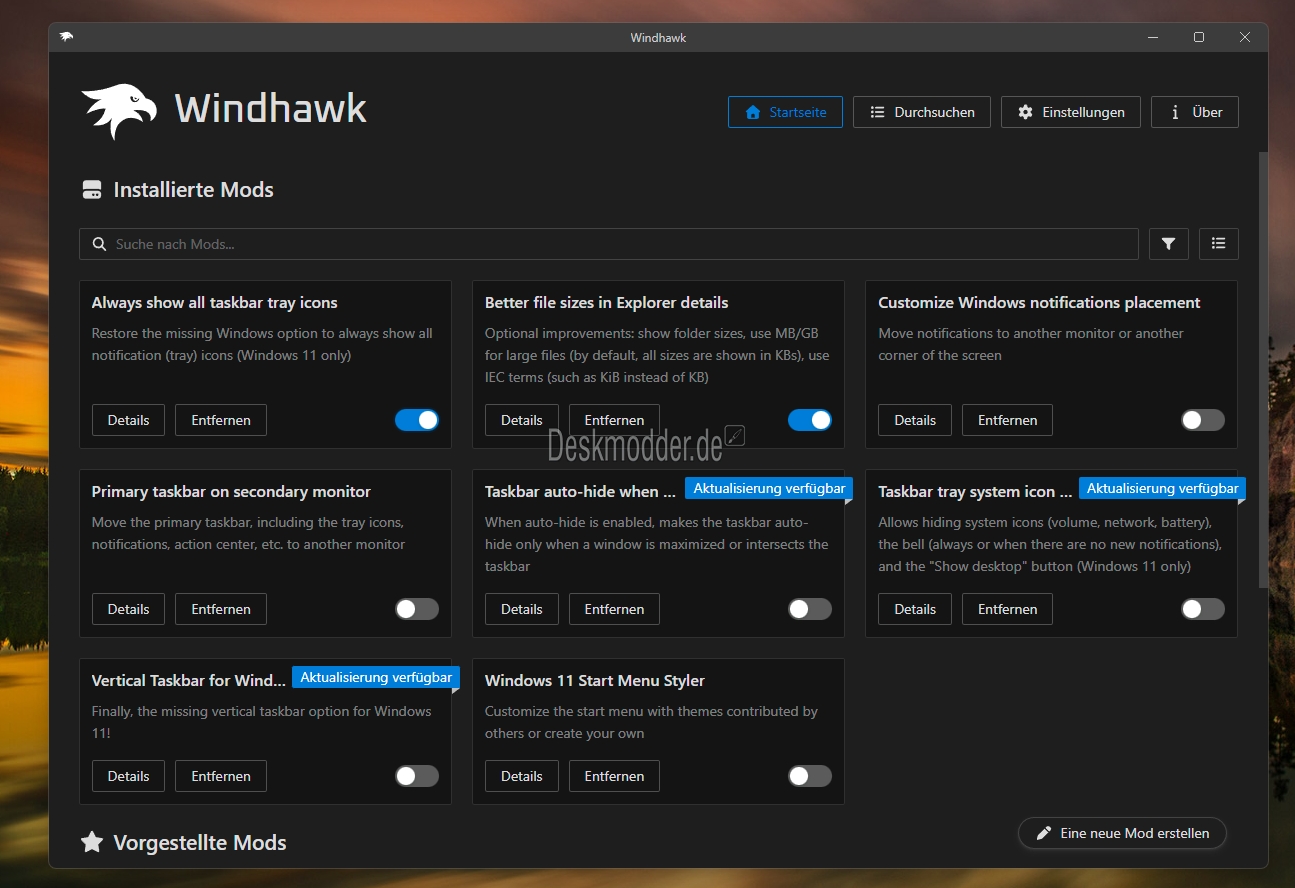Image resolution: width=1295 pixels, height=888 pixels.
Task: Click update badge on Taskbar auto-hide mod
Action: (x=768, y=488)
